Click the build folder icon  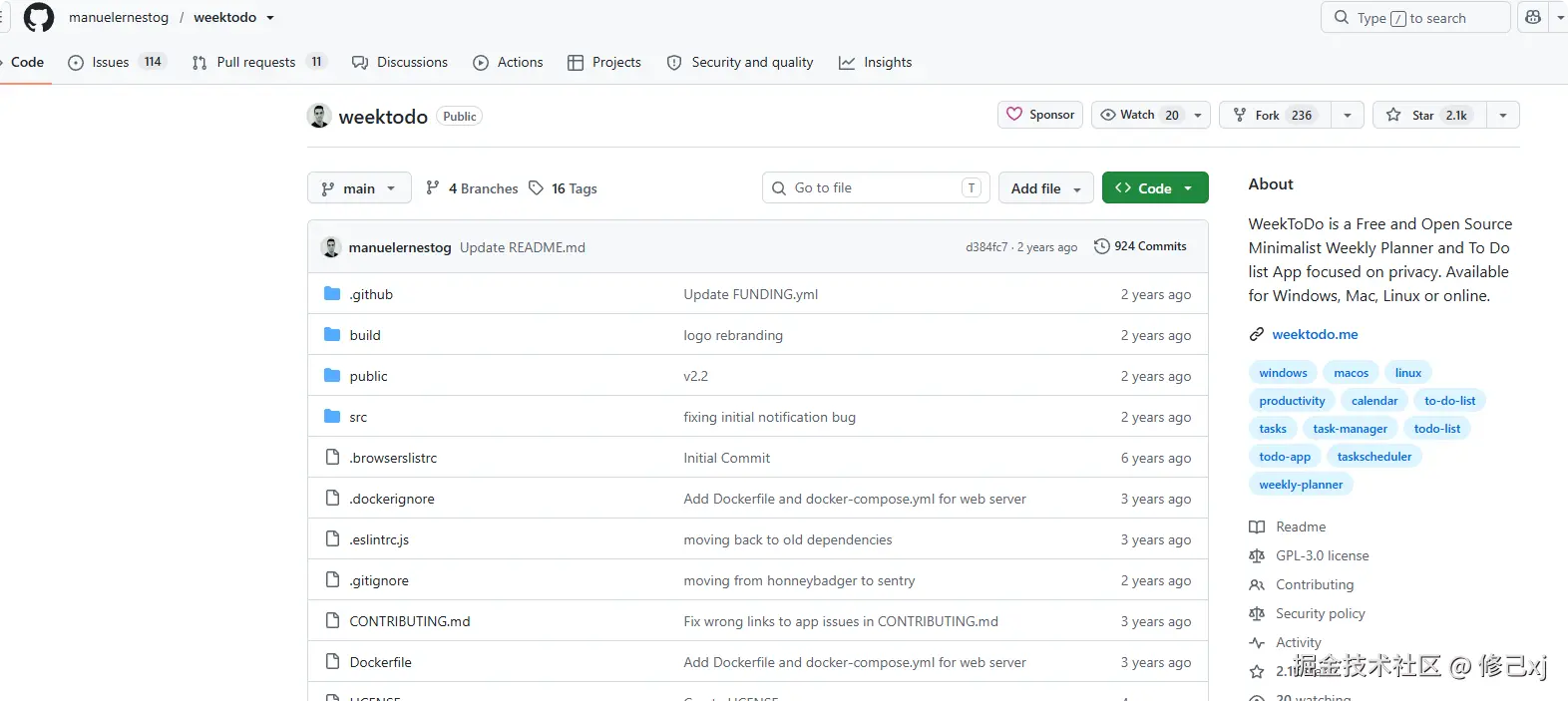tap(333, 334)
